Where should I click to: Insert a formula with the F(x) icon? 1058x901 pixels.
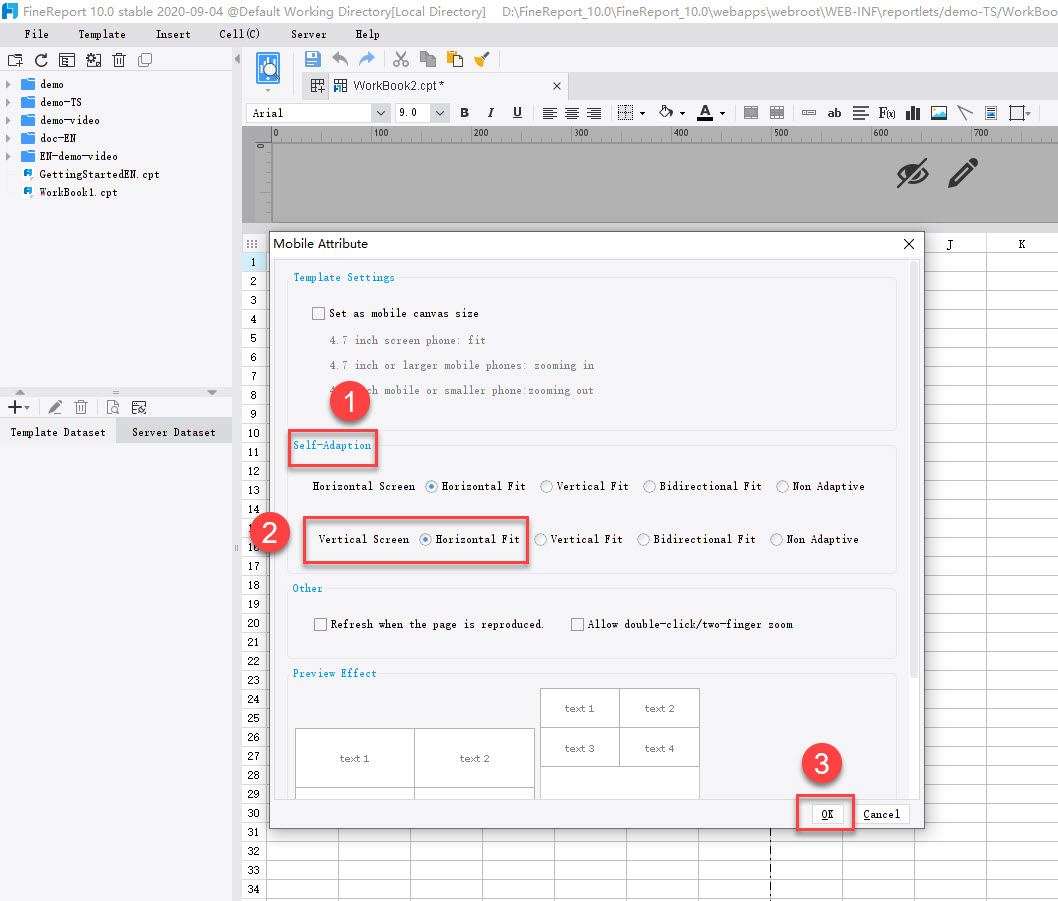coord(886,112)
